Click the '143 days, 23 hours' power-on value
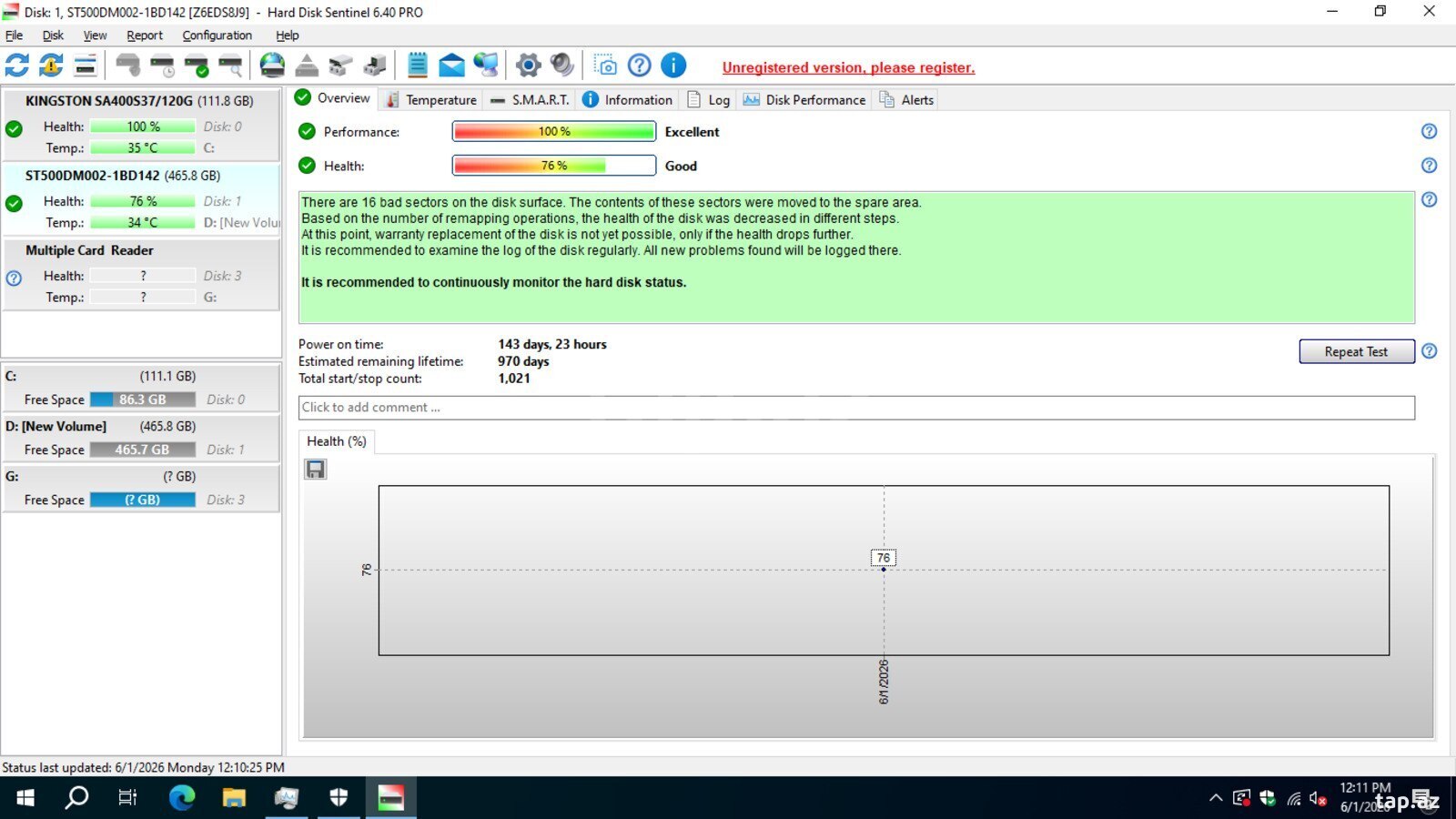1456x819 pixels. (x=552, y=344)
